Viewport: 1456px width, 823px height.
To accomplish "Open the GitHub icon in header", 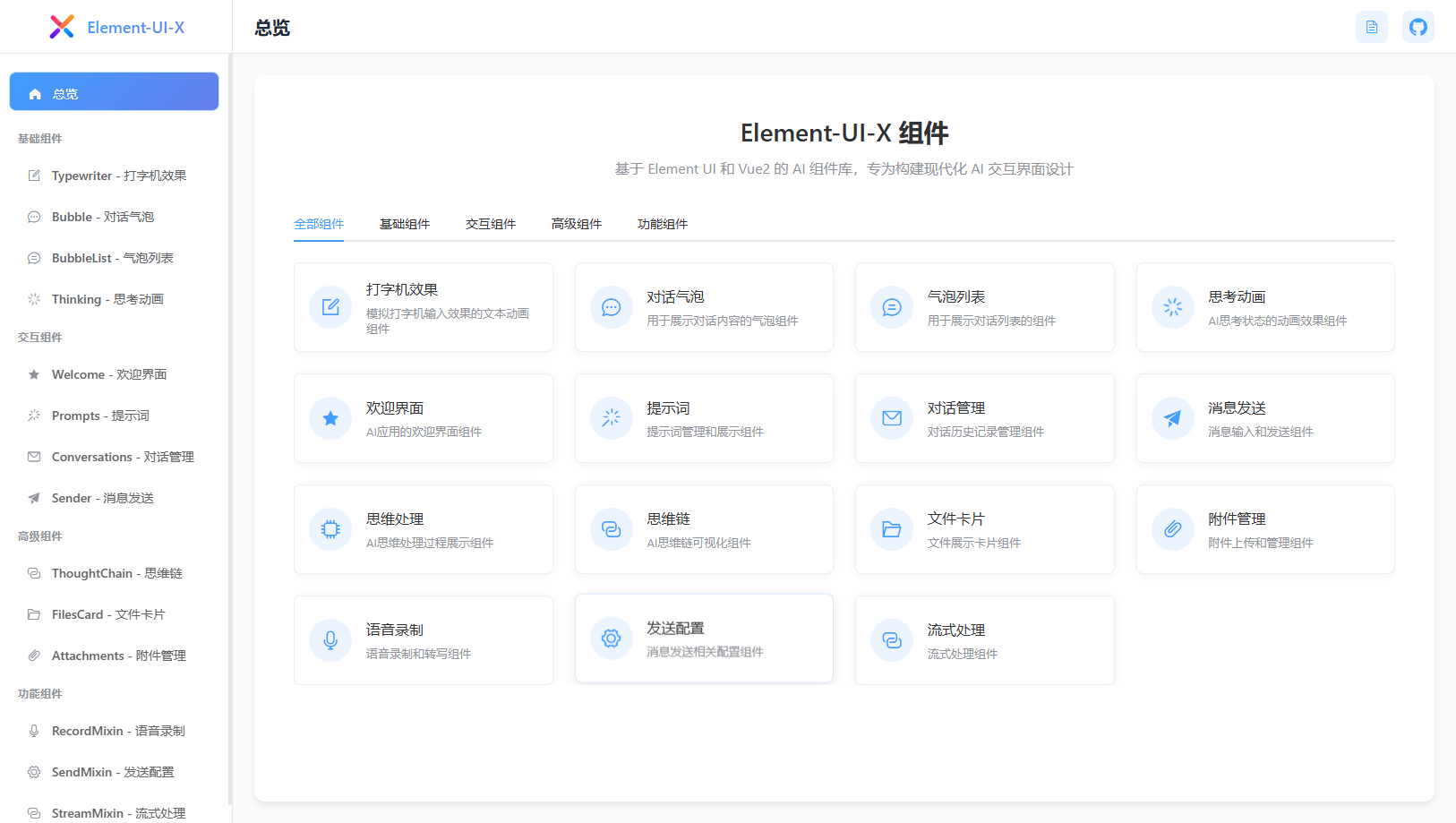I will [1418, 27].
